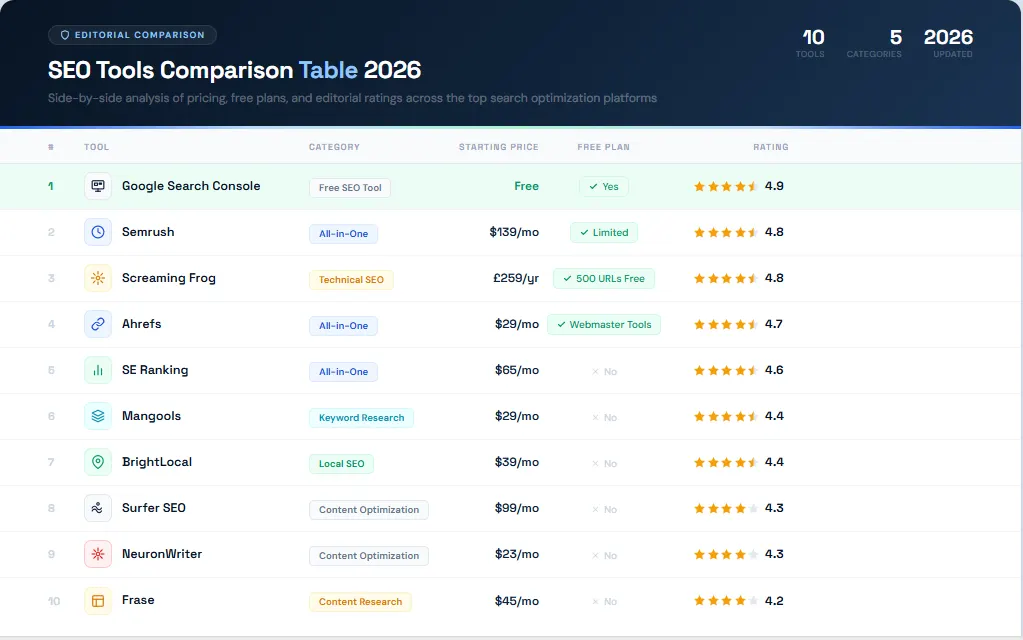Sort by the Category column header
This screenshot has width=1023, height=640.
pos(334,147)
